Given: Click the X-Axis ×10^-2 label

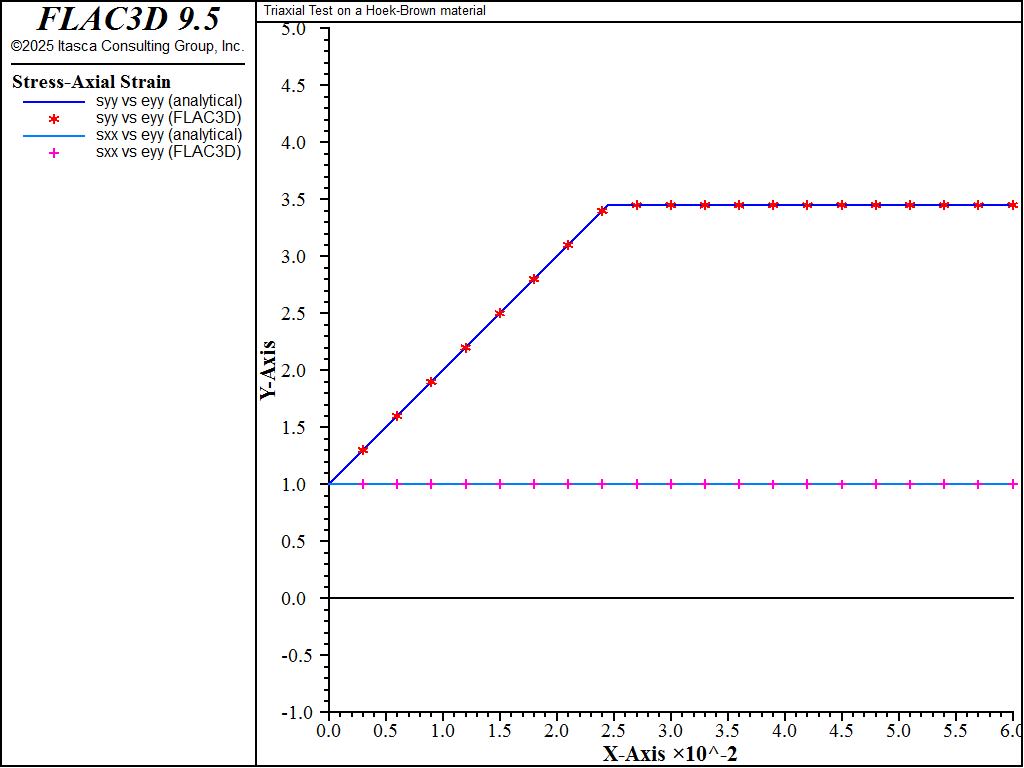Looking at the screenshot, I should 670,754.
